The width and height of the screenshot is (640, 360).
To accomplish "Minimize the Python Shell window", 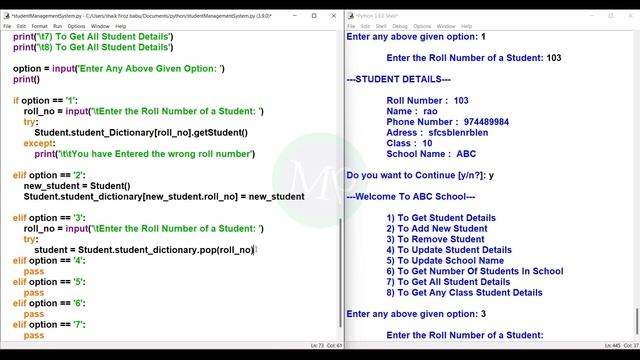I will [x=591, y=16].
